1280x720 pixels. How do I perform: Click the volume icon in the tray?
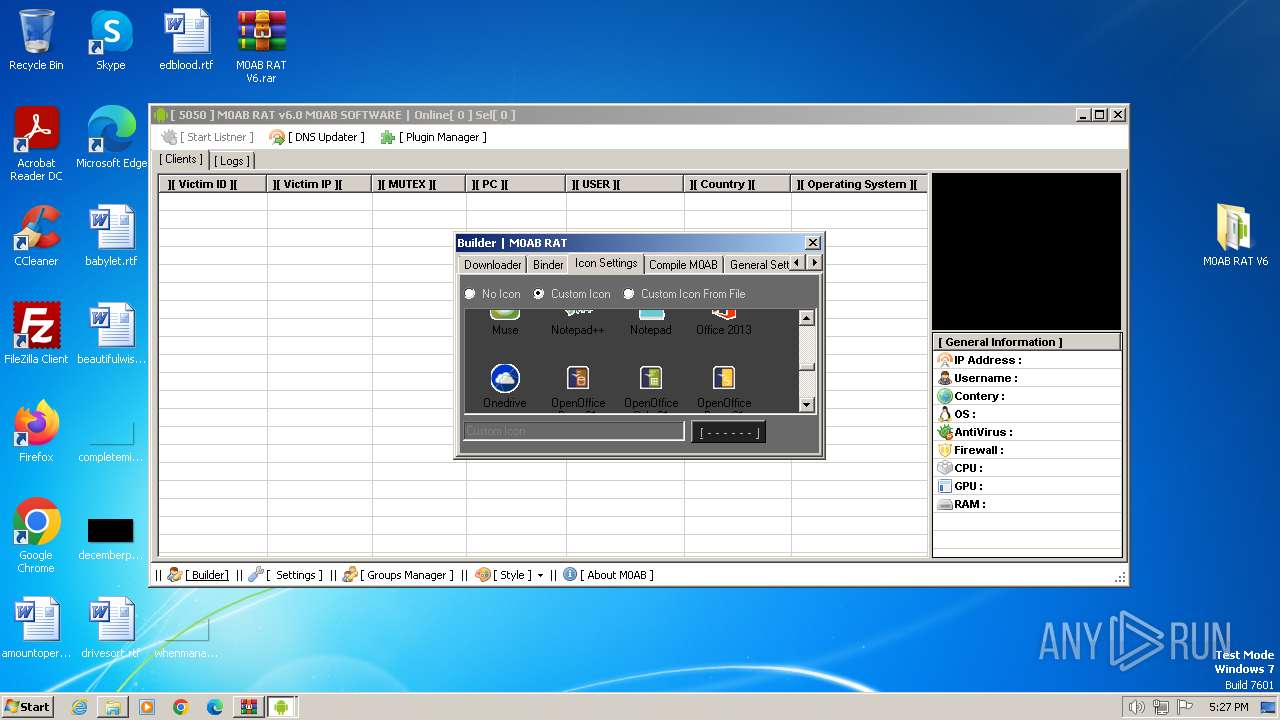coord(1136,707)
